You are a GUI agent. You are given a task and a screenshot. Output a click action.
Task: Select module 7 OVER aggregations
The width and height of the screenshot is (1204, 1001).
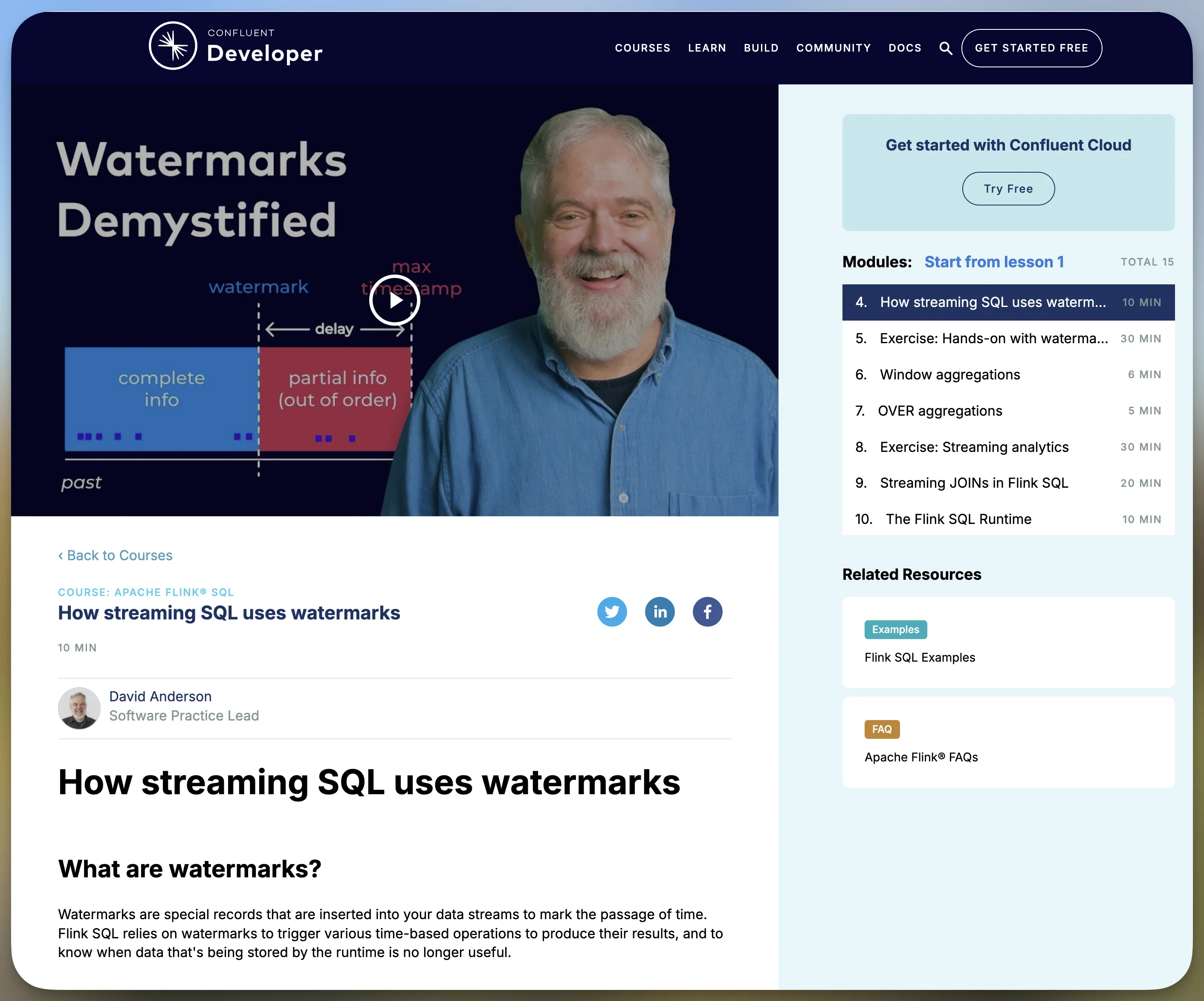pyautogui.click(x=940, y=411)
